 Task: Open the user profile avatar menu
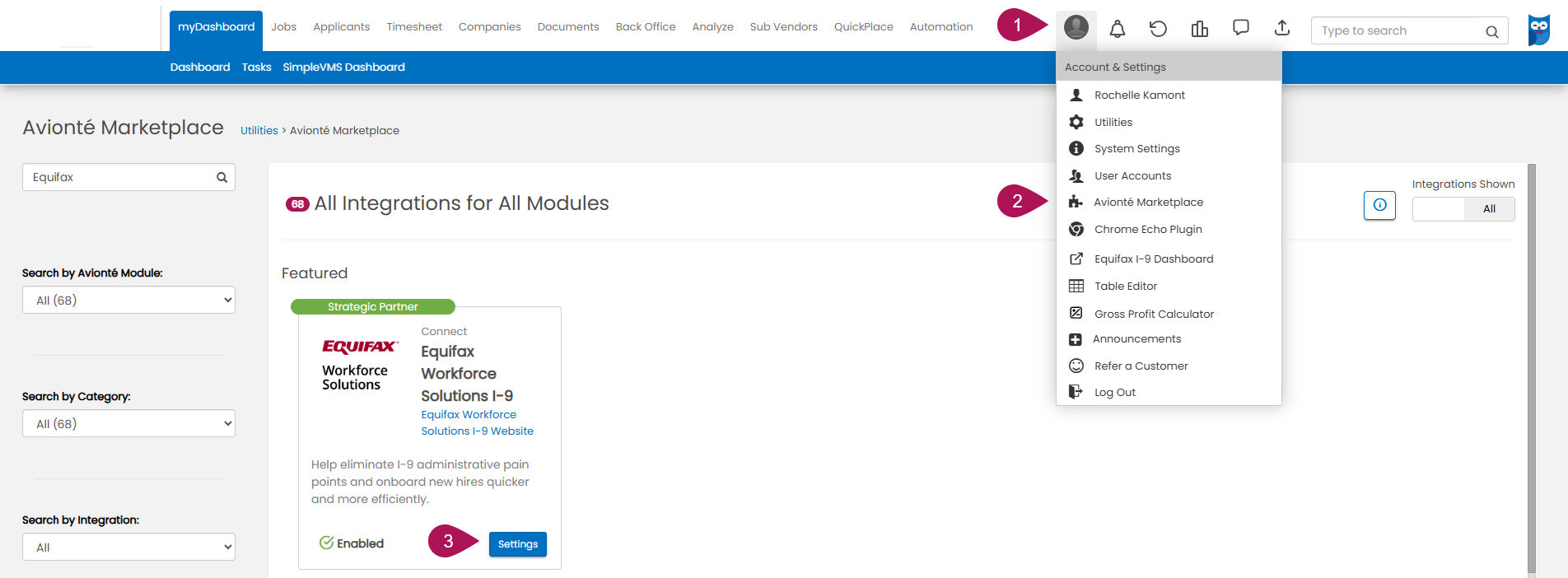1076,29
